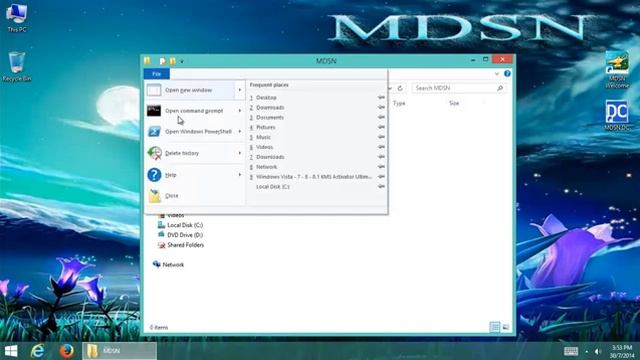Launch Firefox from the taskbar
Viewport: 640px width, 360px height.
[67, 351]
